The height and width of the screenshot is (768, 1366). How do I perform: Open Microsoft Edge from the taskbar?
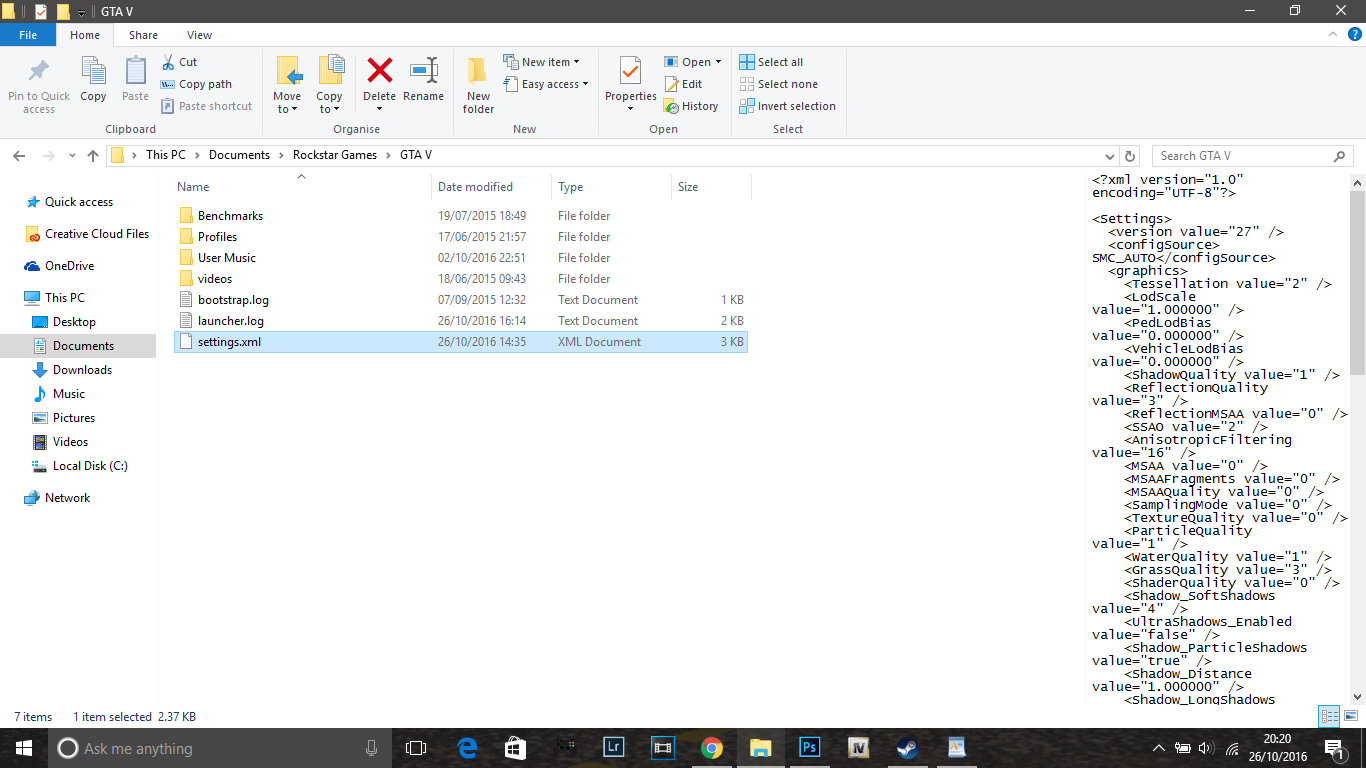[466, 748]
